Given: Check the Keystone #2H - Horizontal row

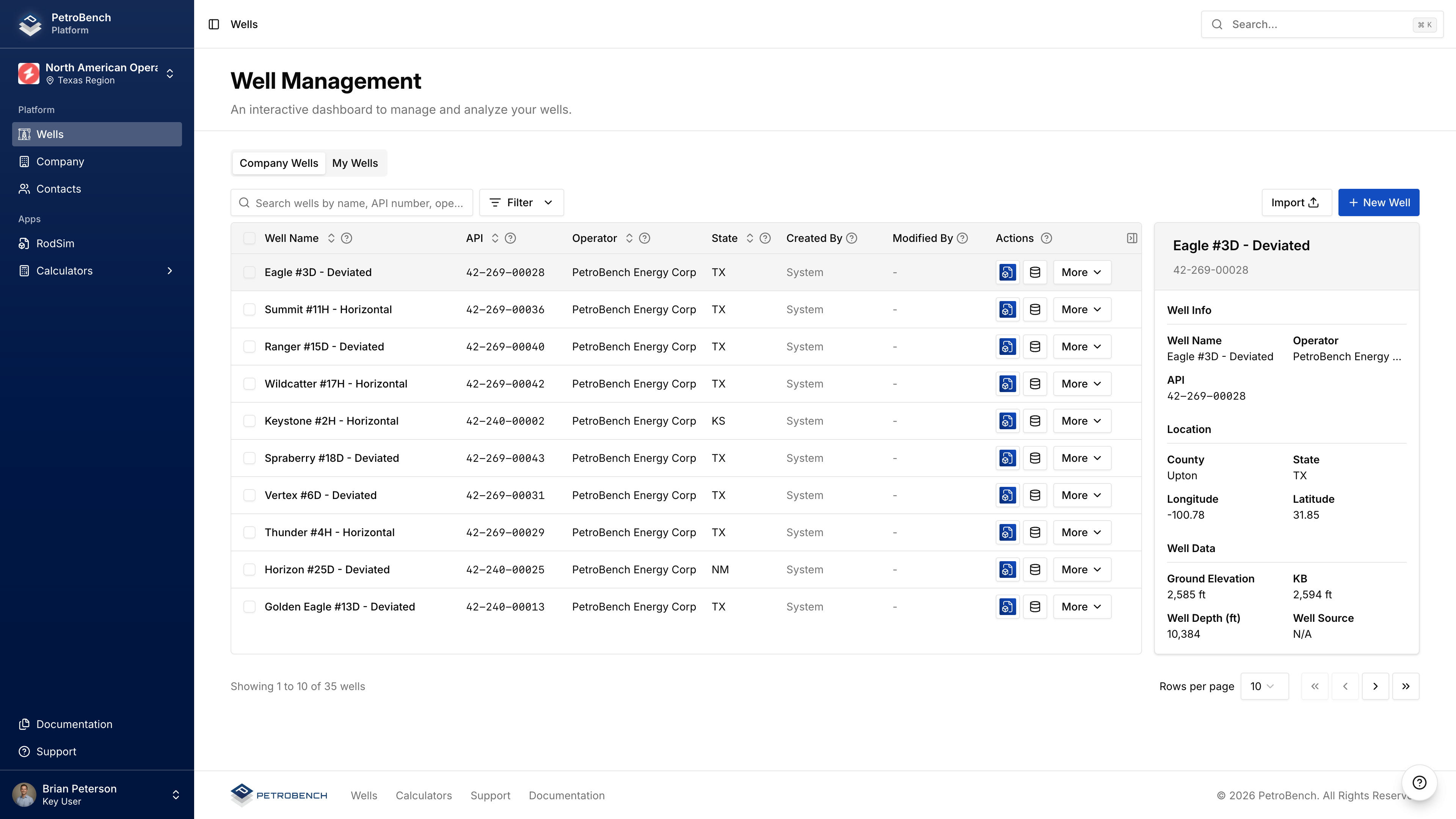Looking at the screenshot, I should pyautogui.click(x=249, y=421).
